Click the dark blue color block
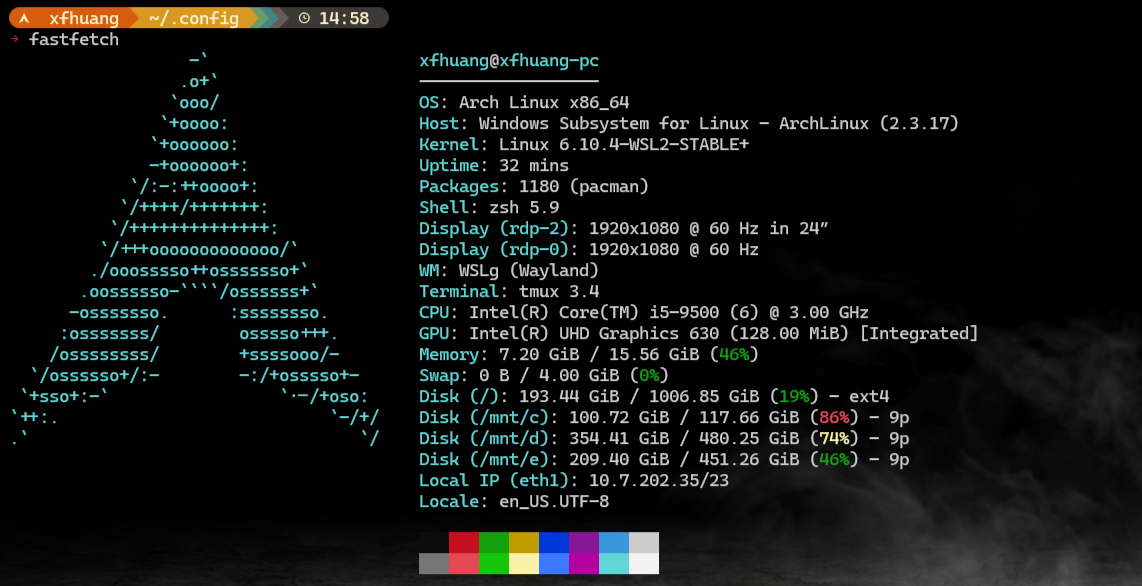 coord(554,542)
